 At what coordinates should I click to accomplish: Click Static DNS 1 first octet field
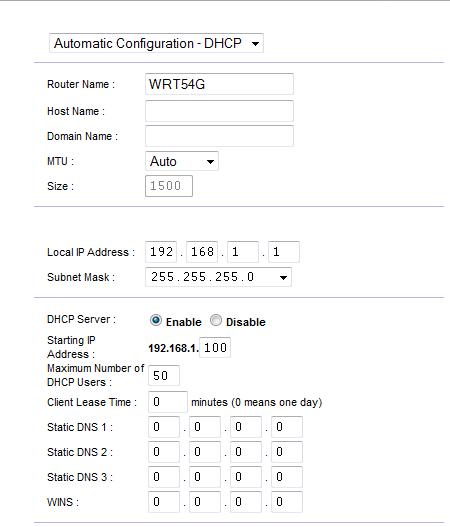pos(164,427)
